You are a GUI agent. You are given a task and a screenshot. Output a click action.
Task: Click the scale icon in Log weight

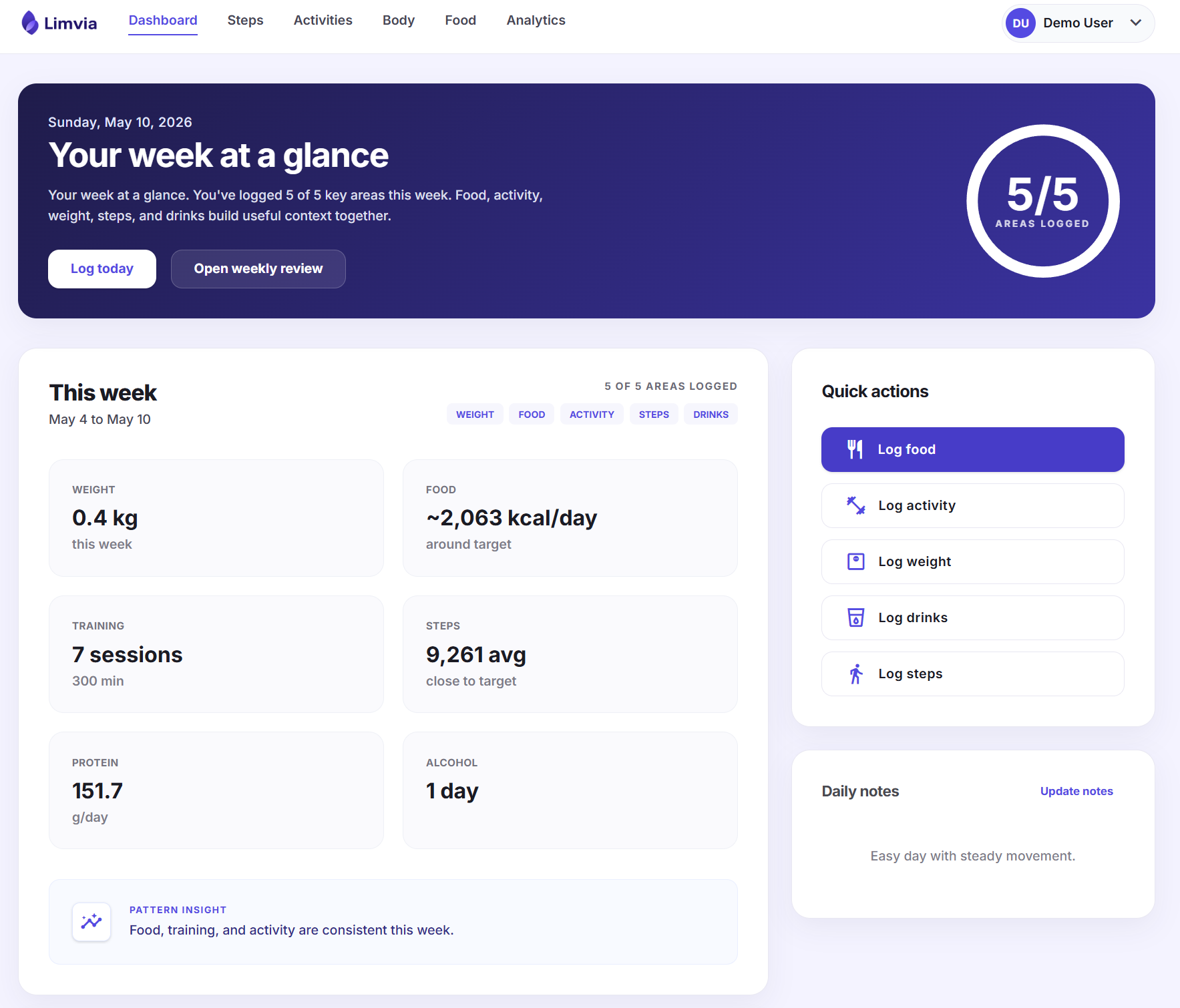tap(855, 561)
